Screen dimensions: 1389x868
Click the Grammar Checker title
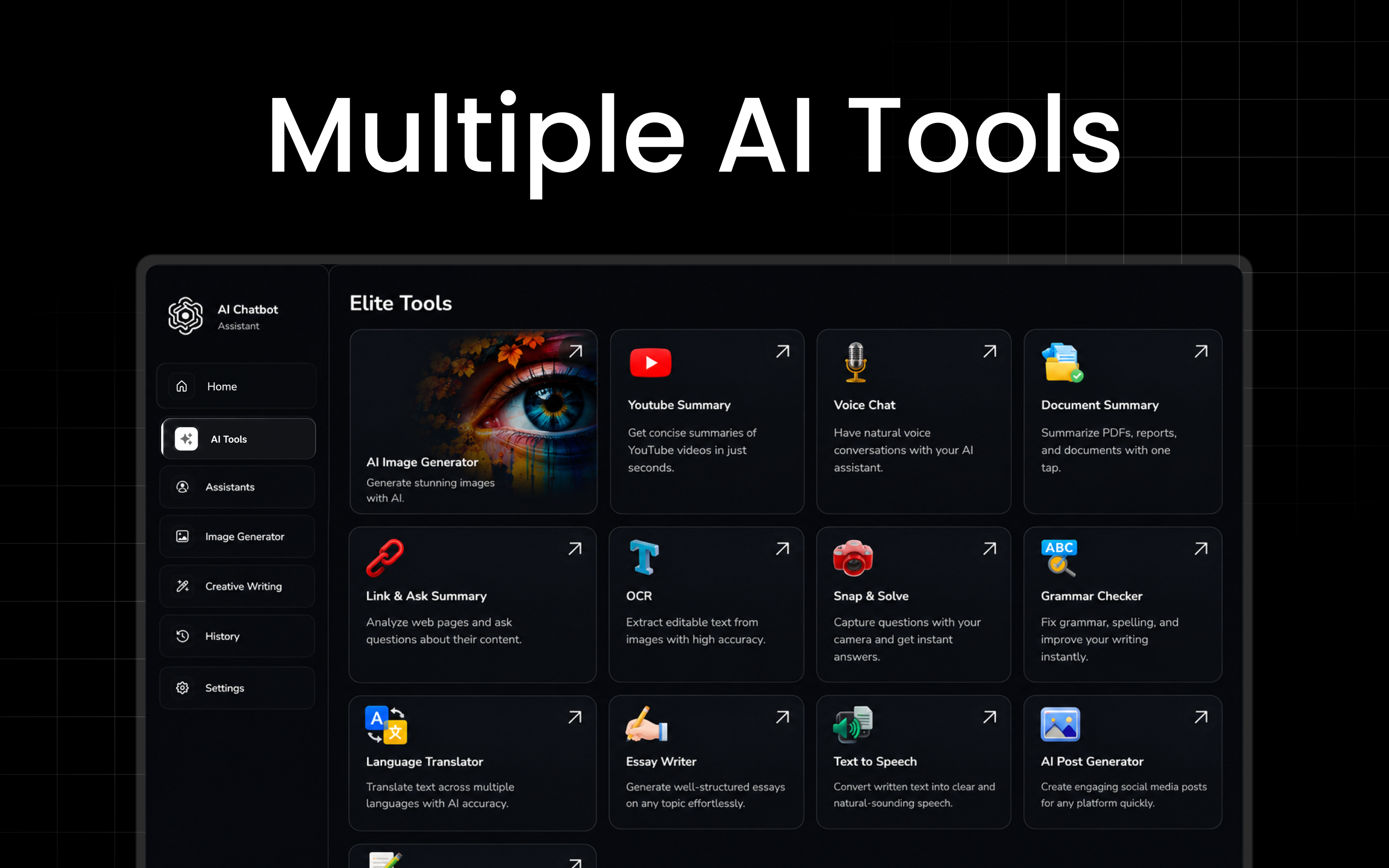(1092, 596)
